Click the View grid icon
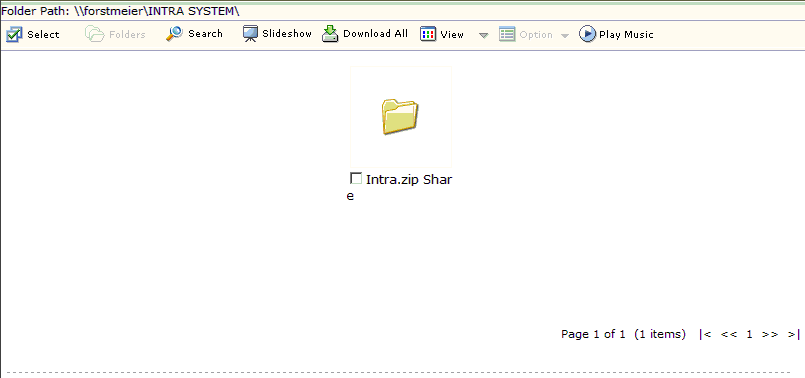Image resolution: width=805 pixels, height=378 pixels. 428,34
